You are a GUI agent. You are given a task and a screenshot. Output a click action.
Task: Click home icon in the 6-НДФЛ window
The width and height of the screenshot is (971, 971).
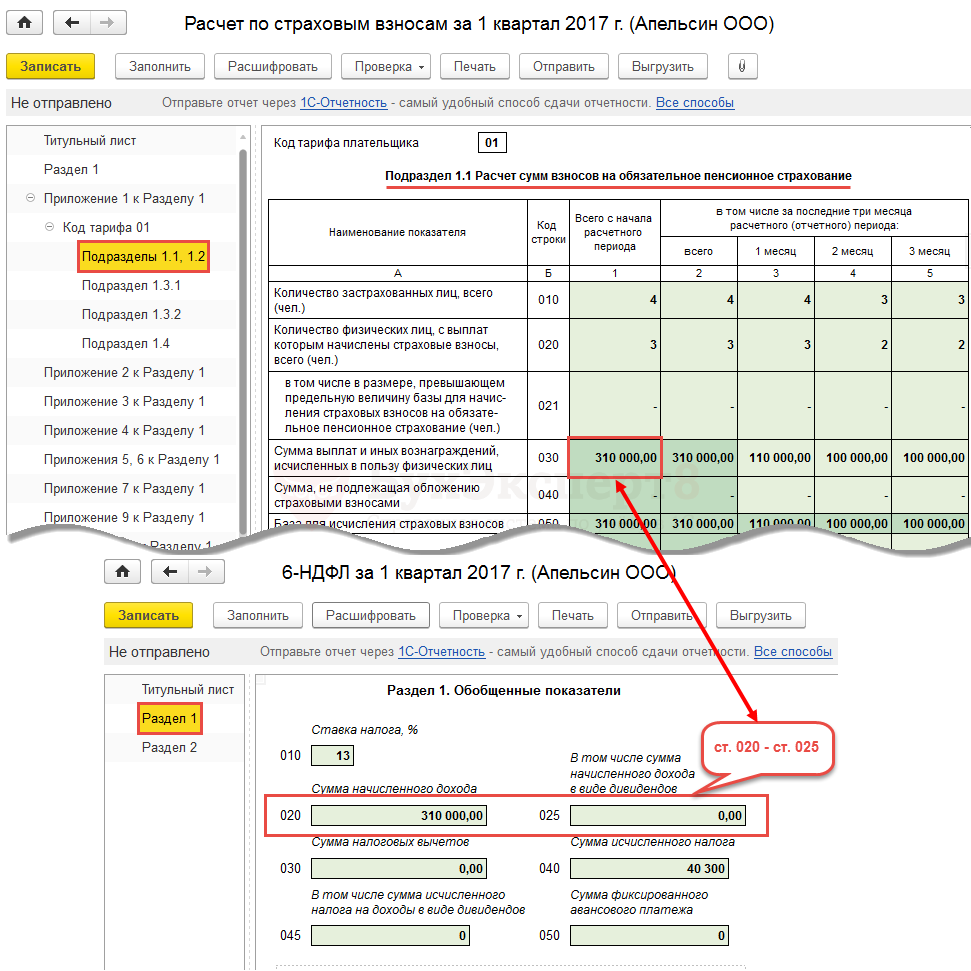[x=122, y=572]
